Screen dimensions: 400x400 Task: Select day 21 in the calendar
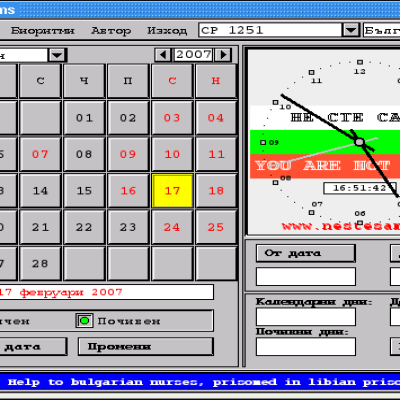tap(40, 227)
